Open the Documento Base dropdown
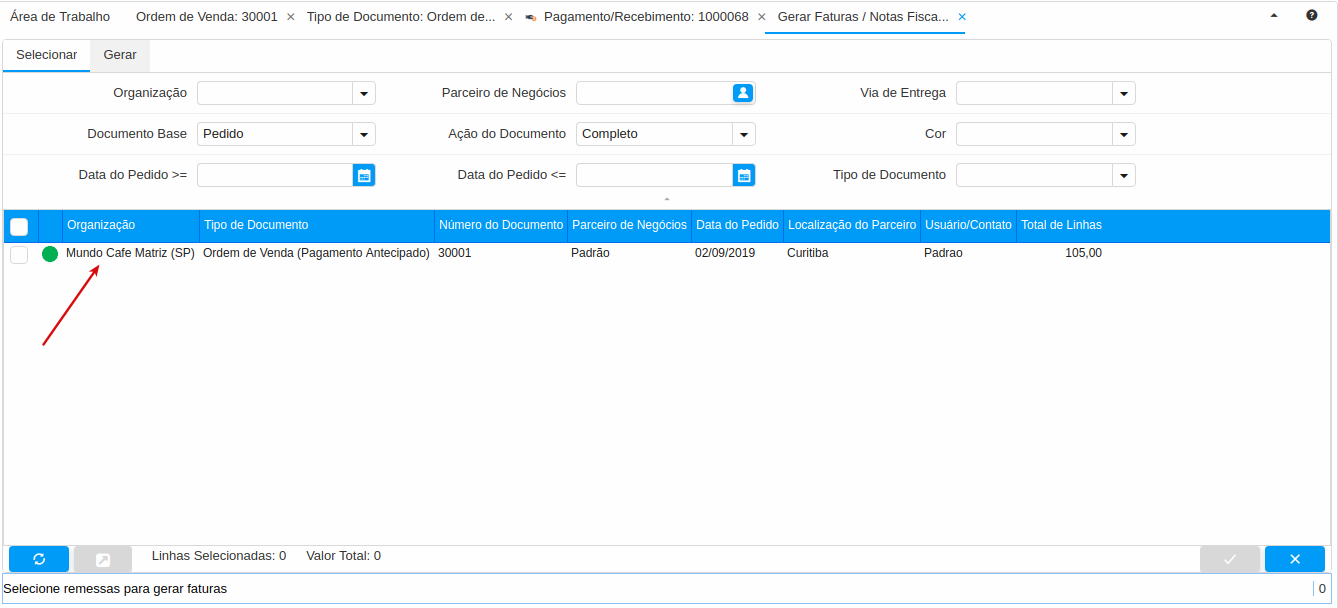Viewport: 1338px width, 608px height. tap(364, 134)
